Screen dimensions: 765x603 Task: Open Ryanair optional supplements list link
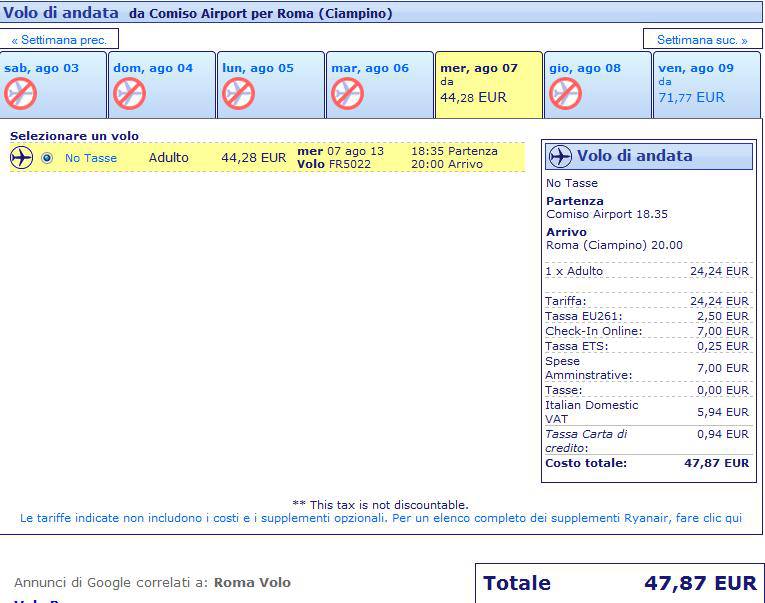point(381,518)
